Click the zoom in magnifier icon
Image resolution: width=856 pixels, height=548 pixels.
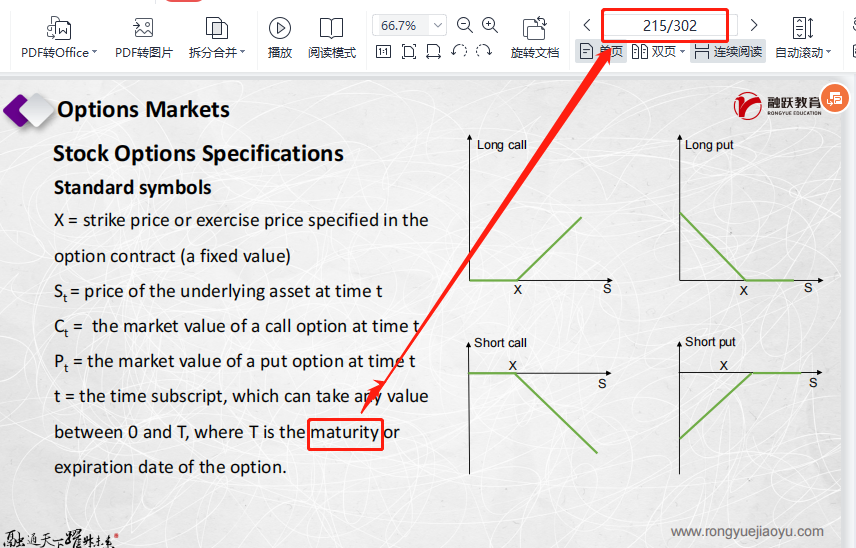click(490, 25)
